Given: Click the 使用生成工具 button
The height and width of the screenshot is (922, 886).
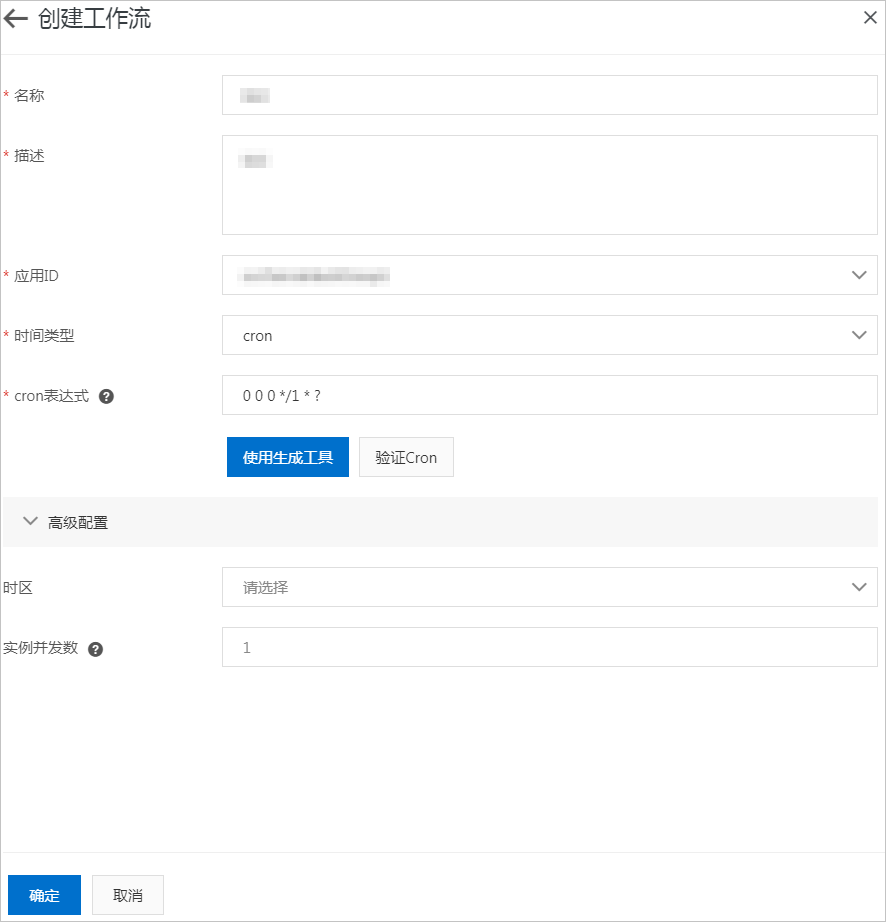Looking at the screenshot, I should (x=287, y=457).
